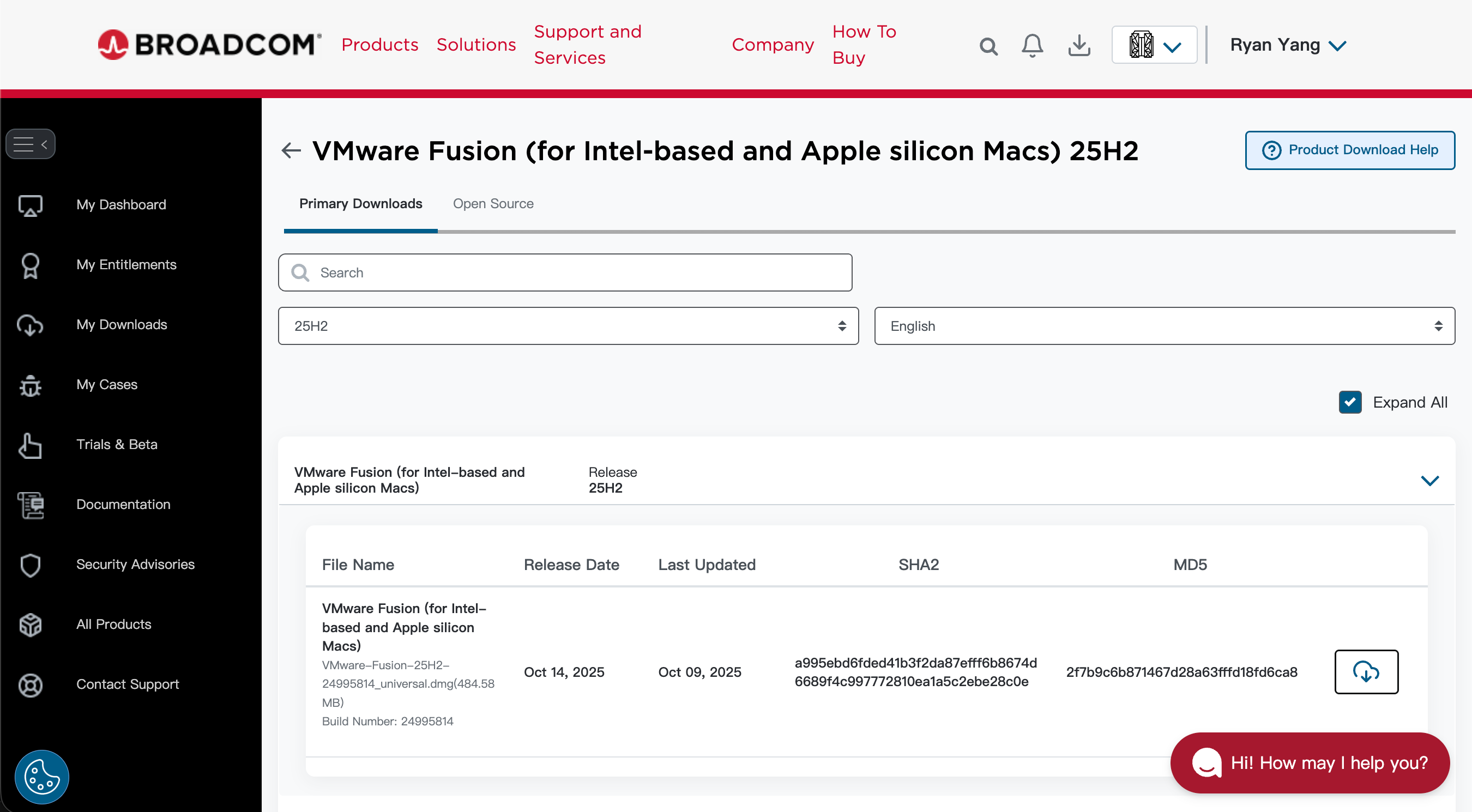The image size is (1472, 812).
Task: Open the search magnifier in the top bar
Action: 988,46
